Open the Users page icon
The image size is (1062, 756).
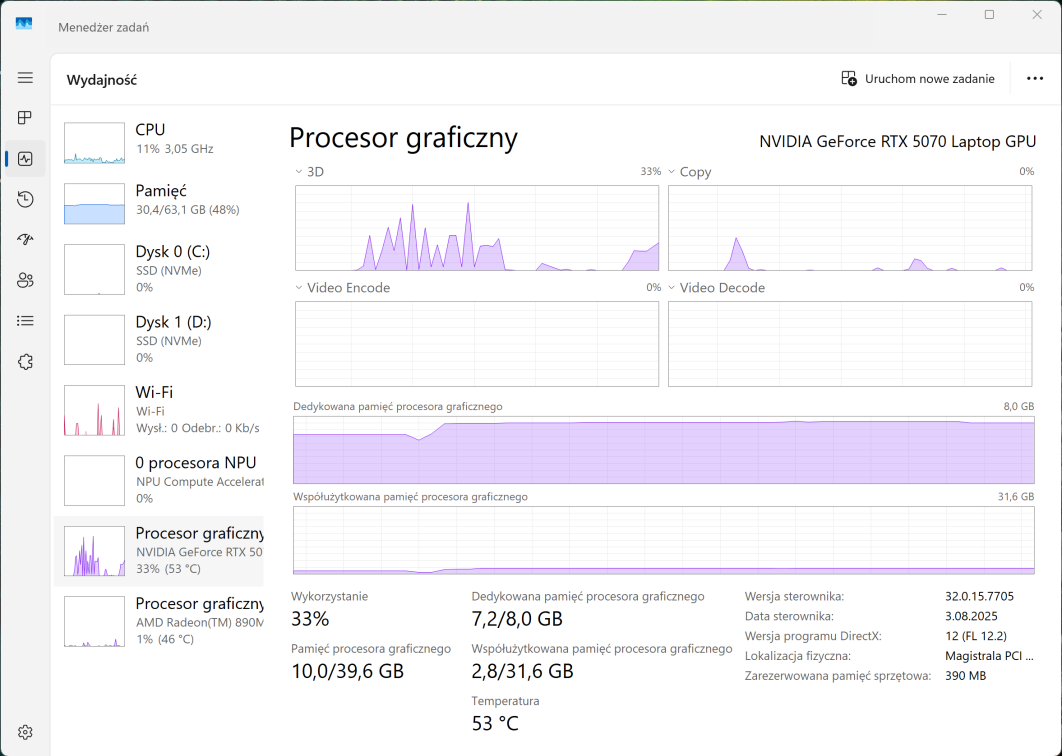click(x=25, y=280)
